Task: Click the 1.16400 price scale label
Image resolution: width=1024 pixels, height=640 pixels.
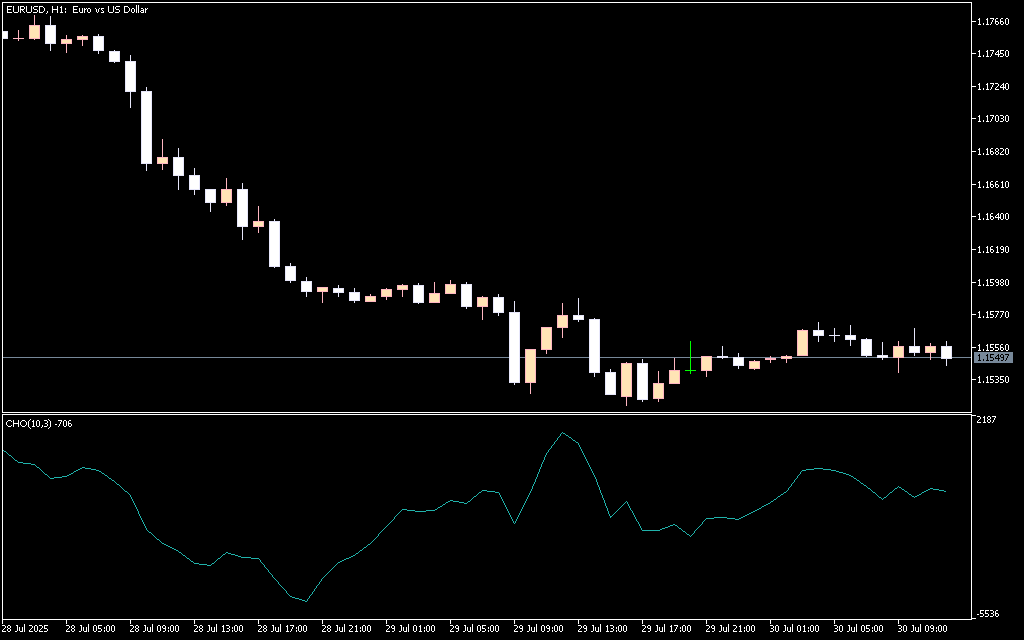Action: tap(993, 217)
